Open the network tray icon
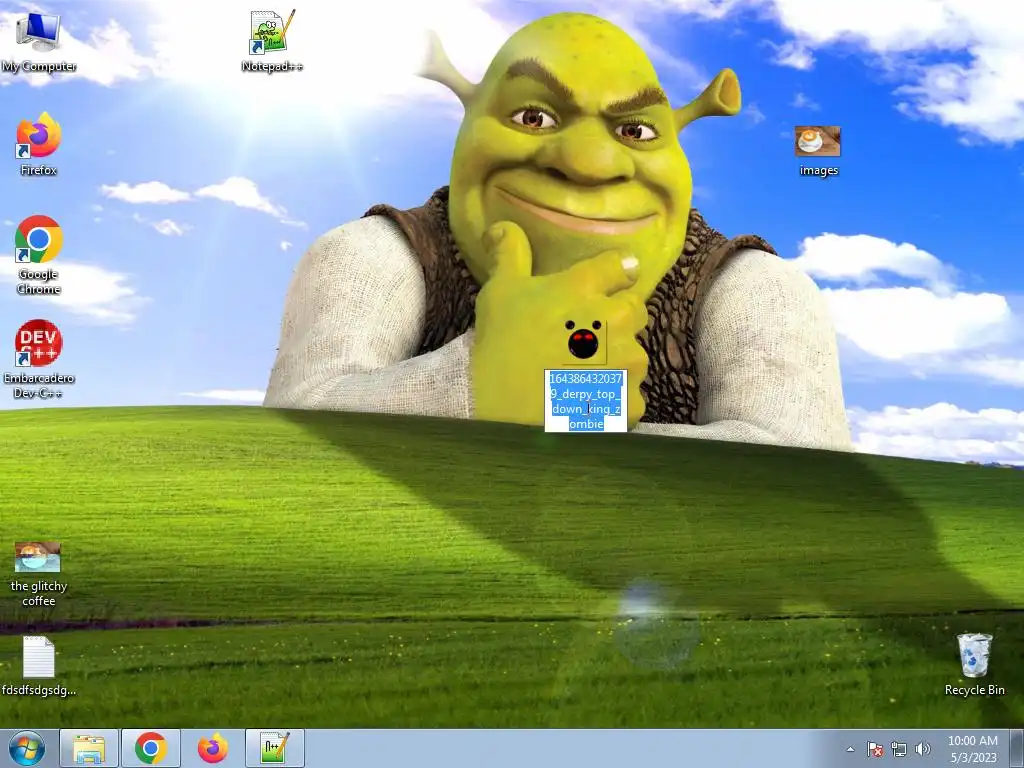This screenshot has width=1024, height=768. 899,749
